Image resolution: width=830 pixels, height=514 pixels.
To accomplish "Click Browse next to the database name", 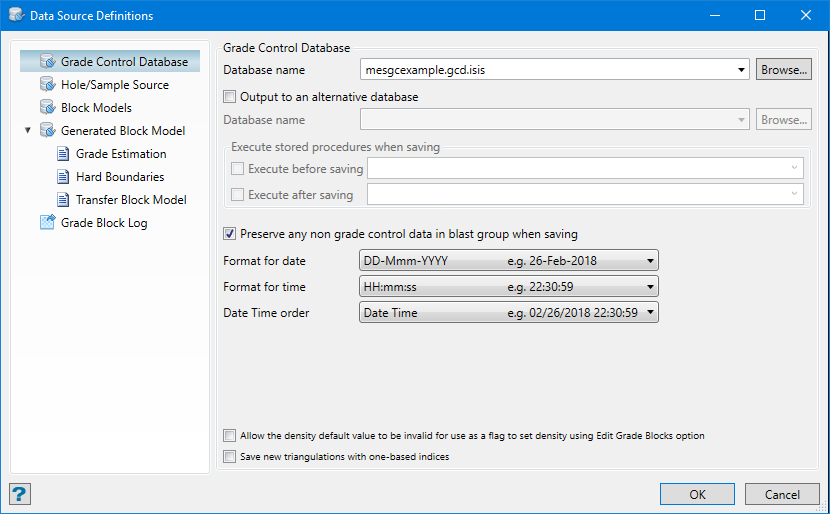I will [x=783, y=70].
